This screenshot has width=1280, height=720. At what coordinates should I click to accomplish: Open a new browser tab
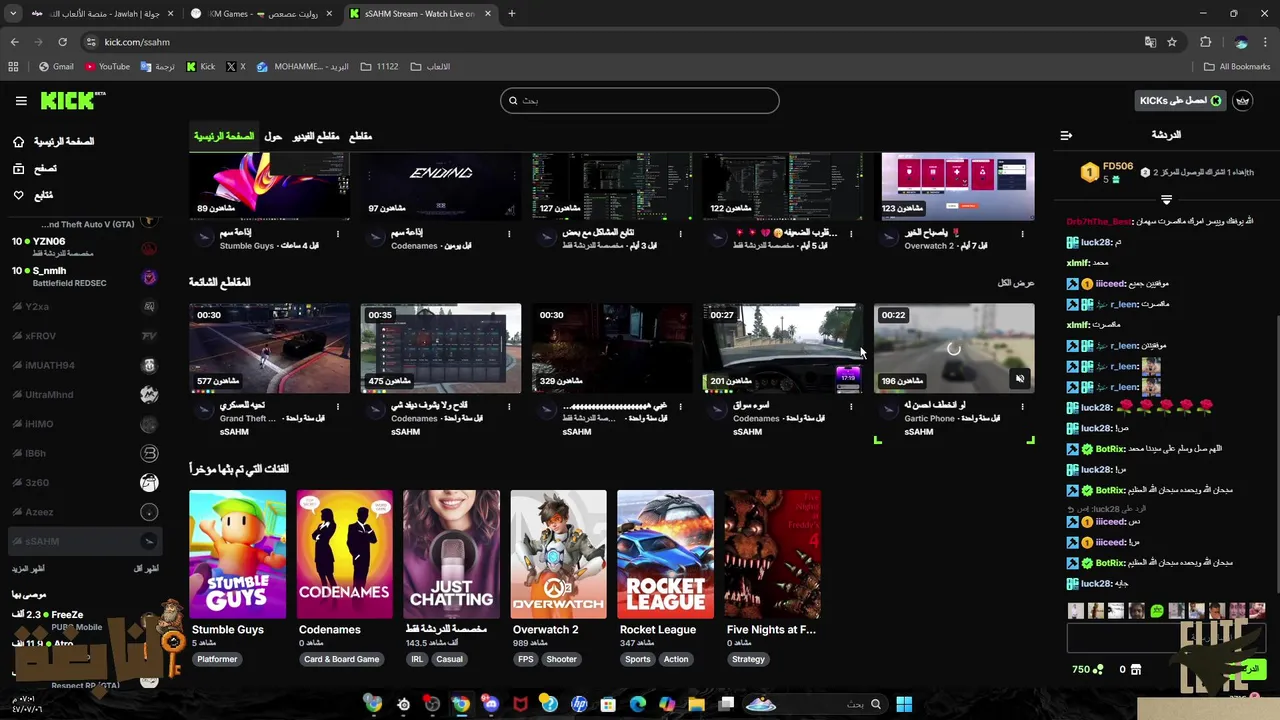coord(512,14)
